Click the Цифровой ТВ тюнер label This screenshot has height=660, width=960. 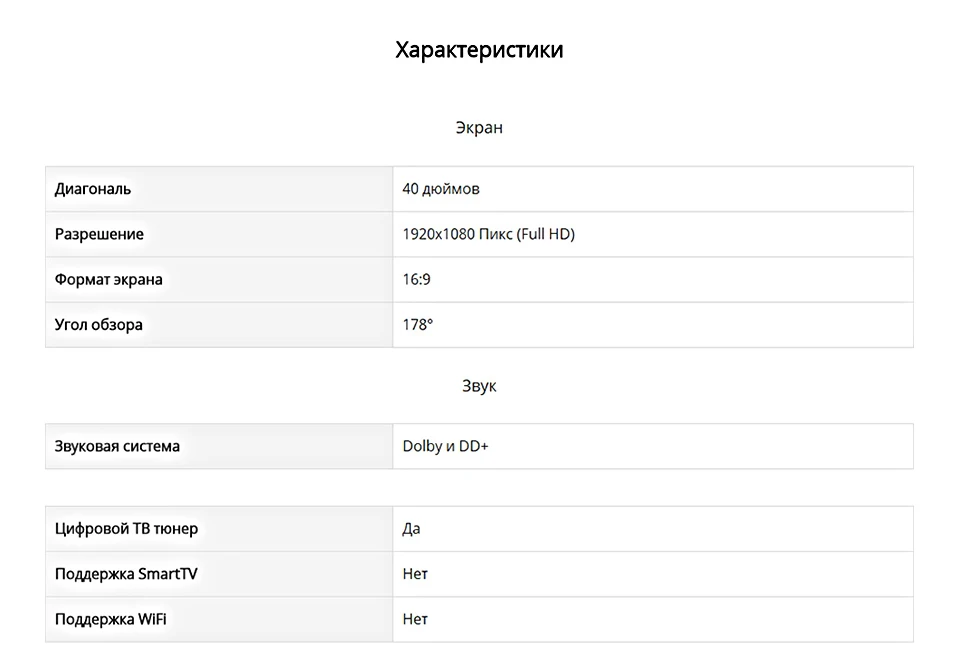coord(126,529)
